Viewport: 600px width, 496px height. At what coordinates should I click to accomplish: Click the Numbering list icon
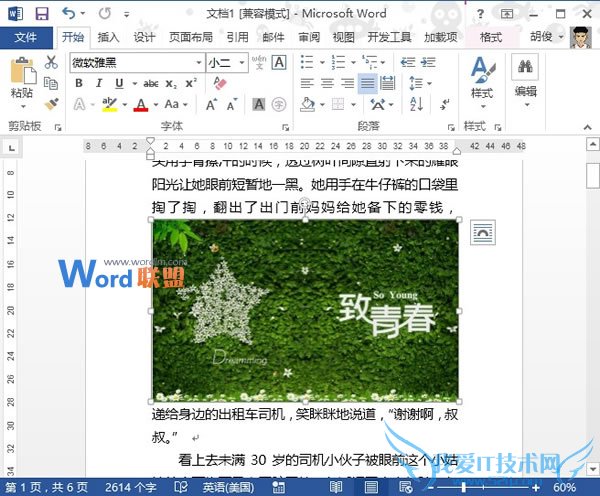pos(338,62)
